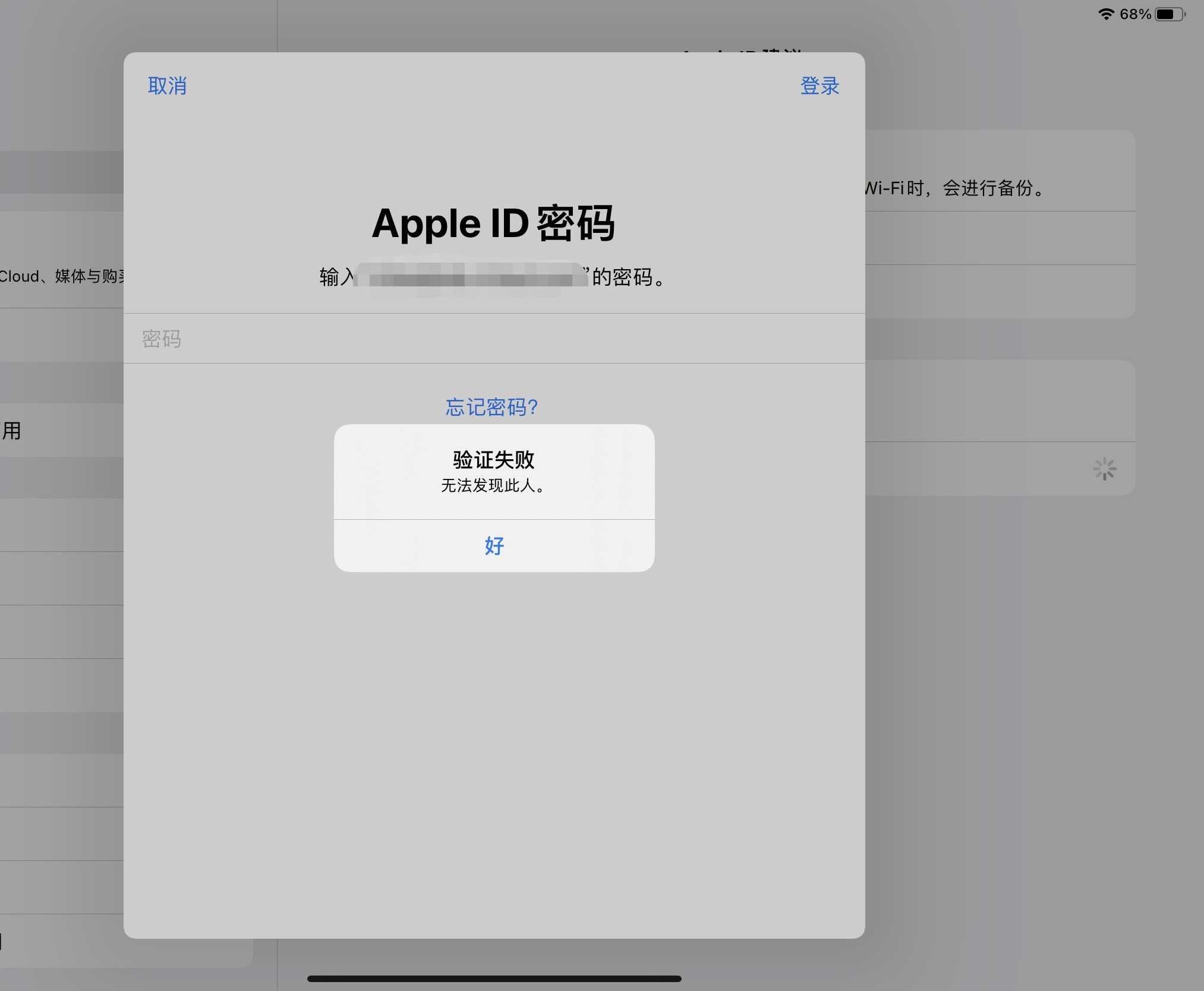Tap the 好 button in the alert
1204x991 pixels.
pos(494,545)
